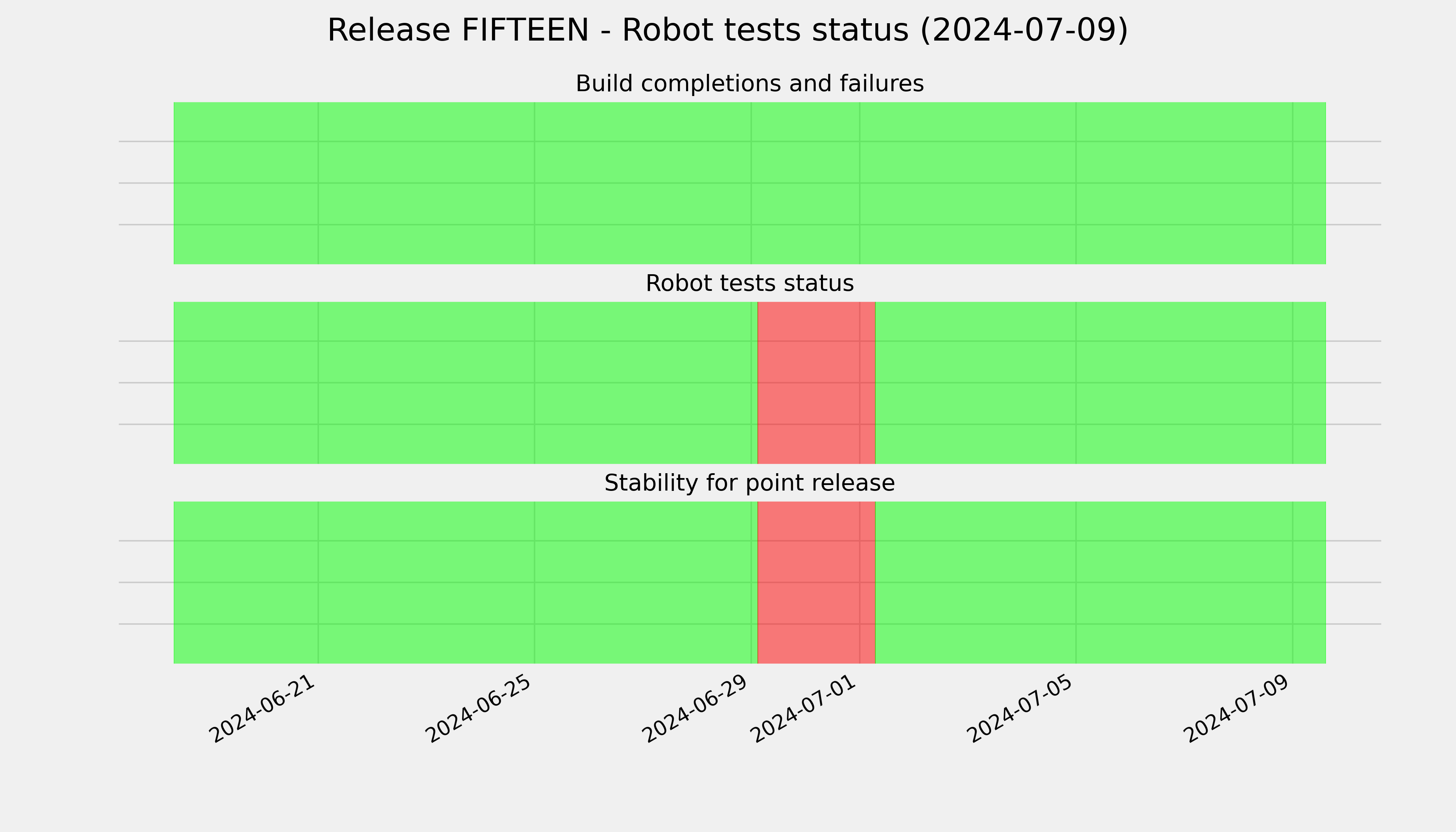Click the main chart title text
This screenshot has width=1456, height=832.
[x=727, y=30]
